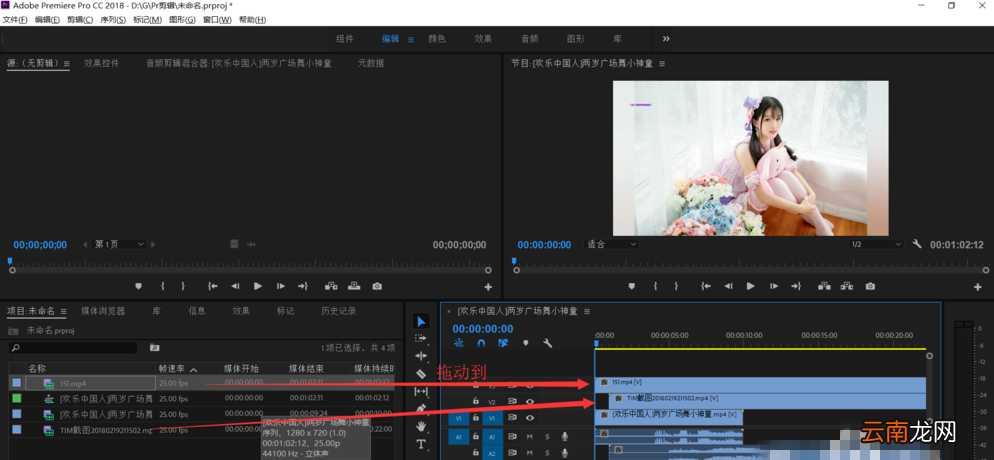Solo the A1 audio track
The width and height of the screenshot is (994, 460).
547,436
